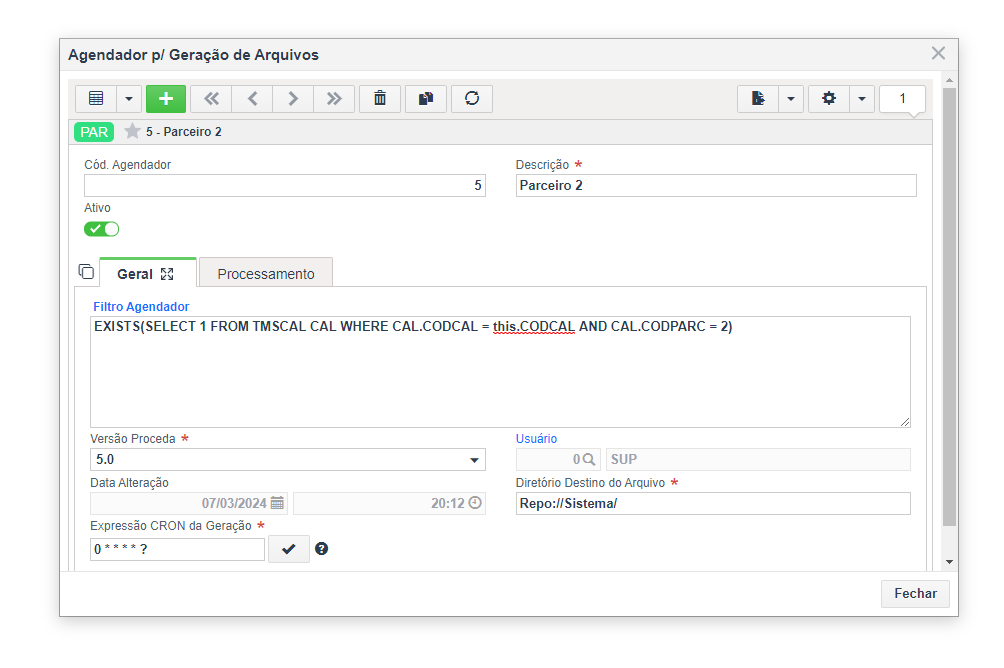Click the green PAR badge

click(x=94, y=132)
